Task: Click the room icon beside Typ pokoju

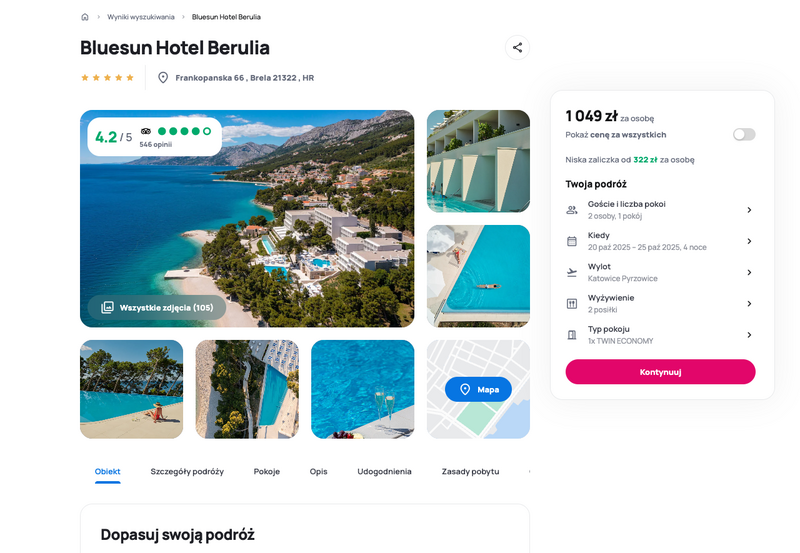Action: point(572,335)
